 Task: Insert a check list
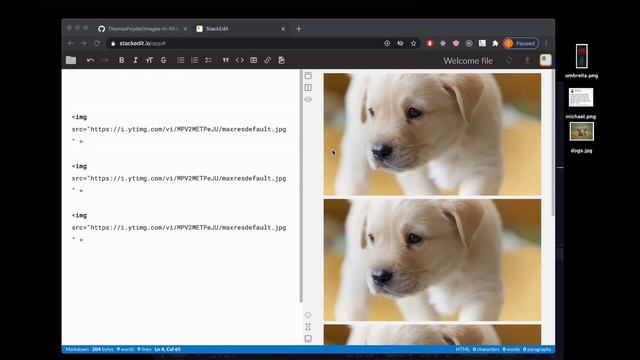208,60
